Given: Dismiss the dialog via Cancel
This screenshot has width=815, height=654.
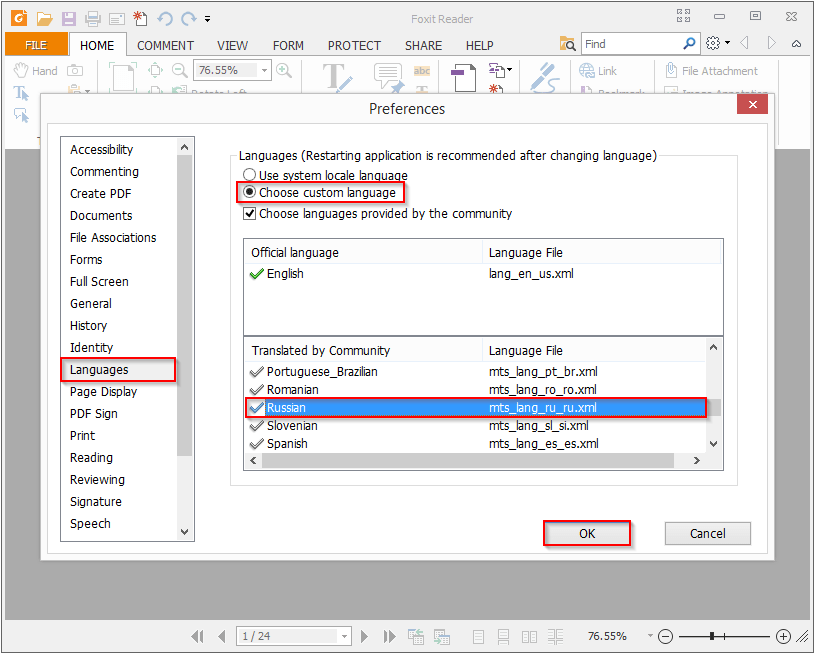Looking at the screenshot, I should [x=707, y=533].
